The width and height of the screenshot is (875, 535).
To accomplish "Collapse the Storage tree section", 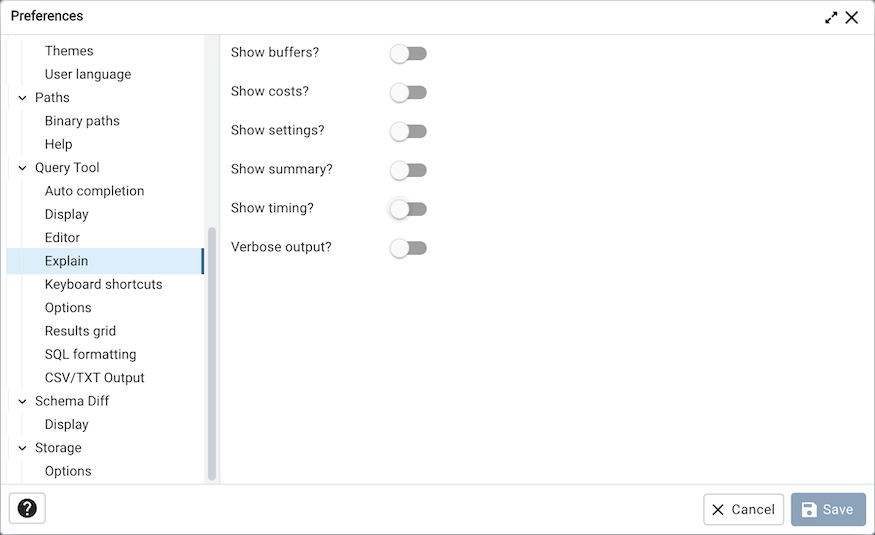I will point(22,448).
